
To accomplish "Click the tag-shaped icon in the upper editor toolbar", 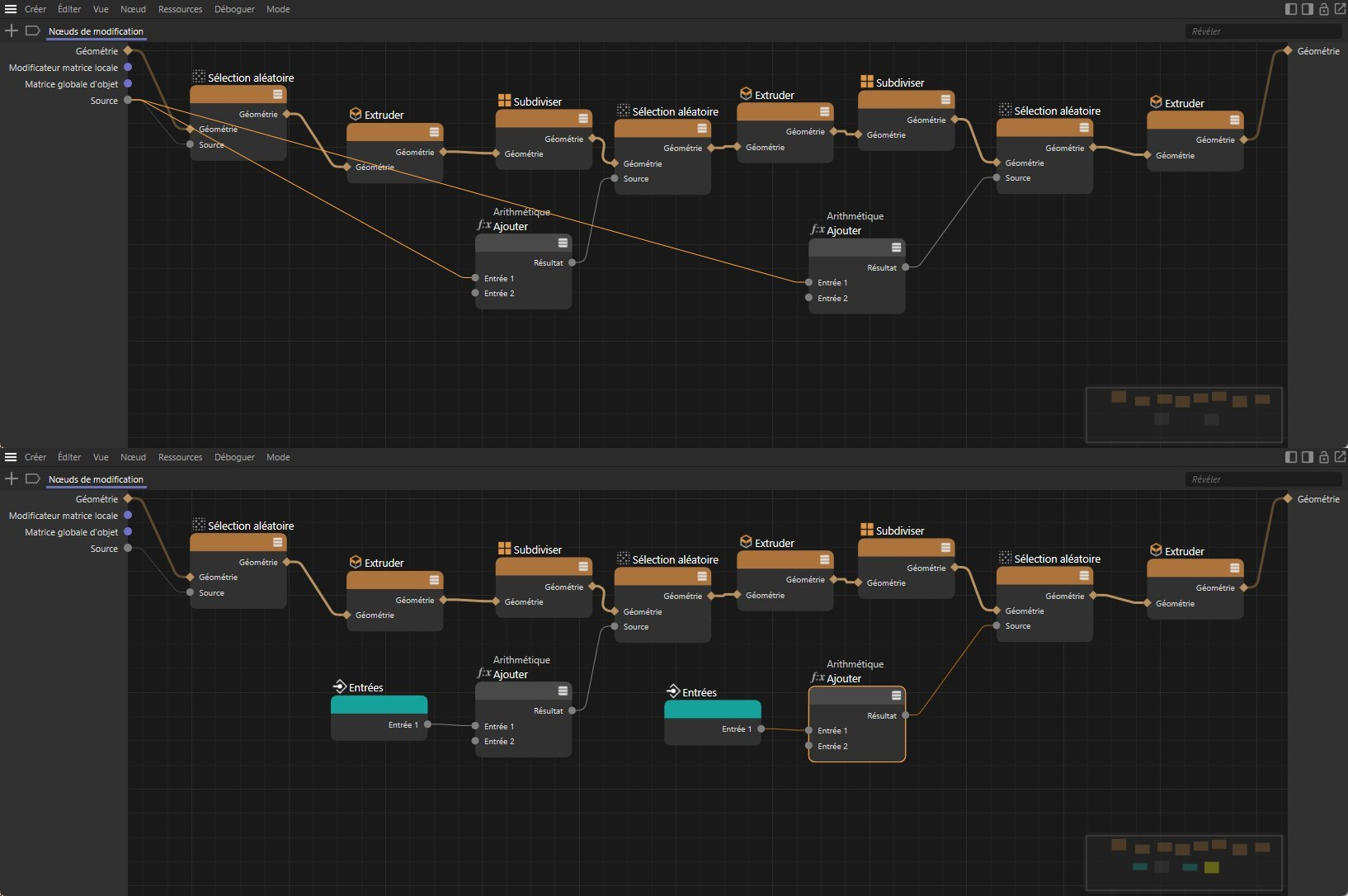I will 33,31.
